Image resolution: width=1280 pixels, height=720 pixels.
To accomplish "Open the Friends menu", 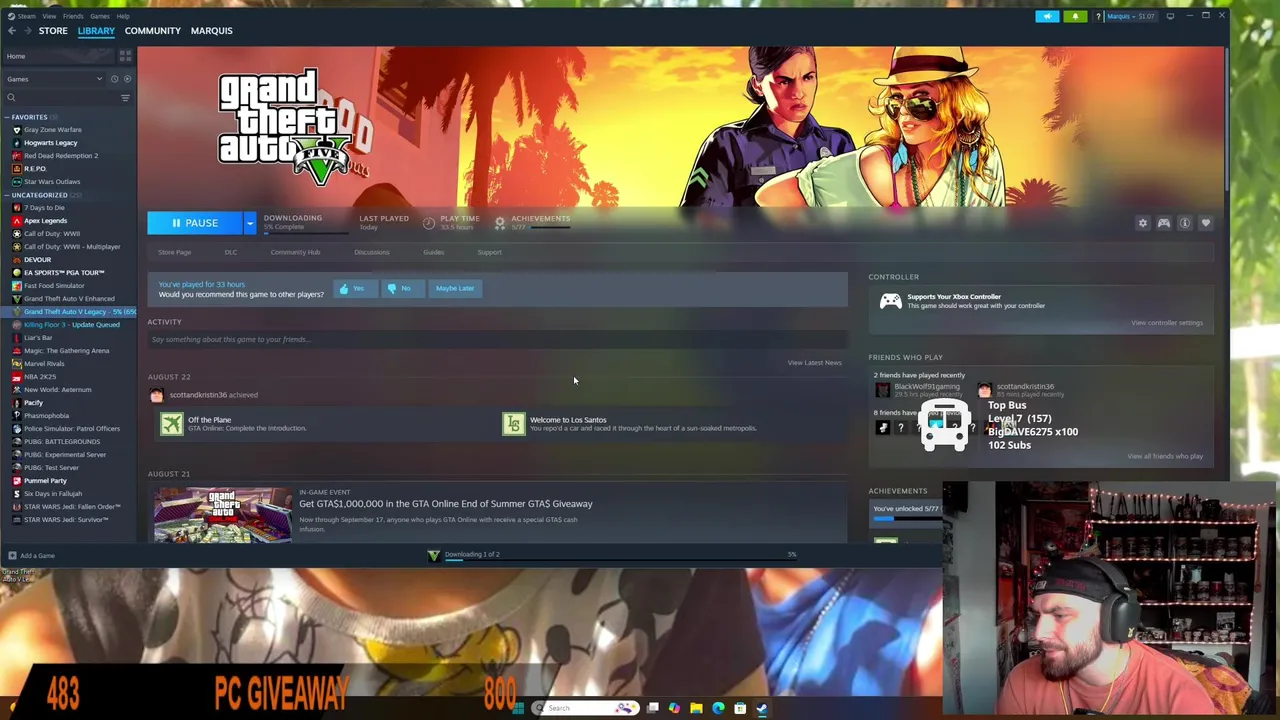I will [73, 16].
